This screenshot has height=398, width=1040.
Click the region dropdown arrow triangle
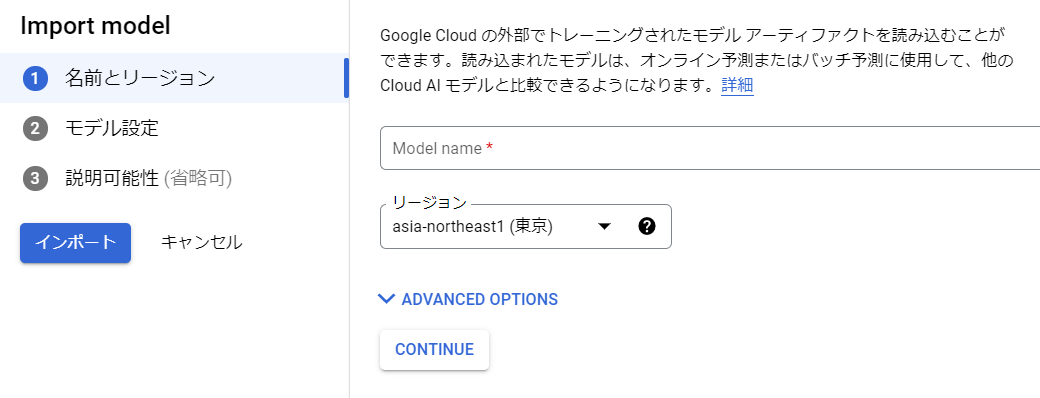tap(604, 226)
